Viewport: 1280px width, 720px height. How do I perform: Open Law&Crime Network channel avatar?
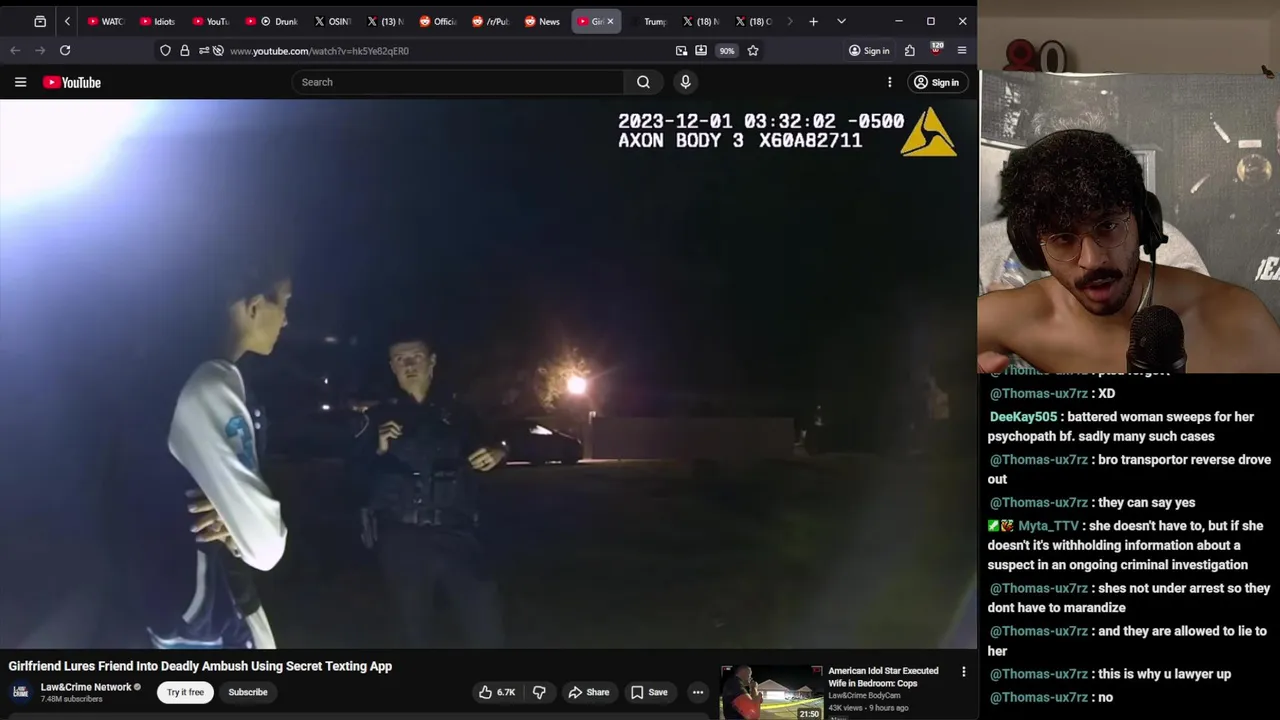tap(20, 692)
